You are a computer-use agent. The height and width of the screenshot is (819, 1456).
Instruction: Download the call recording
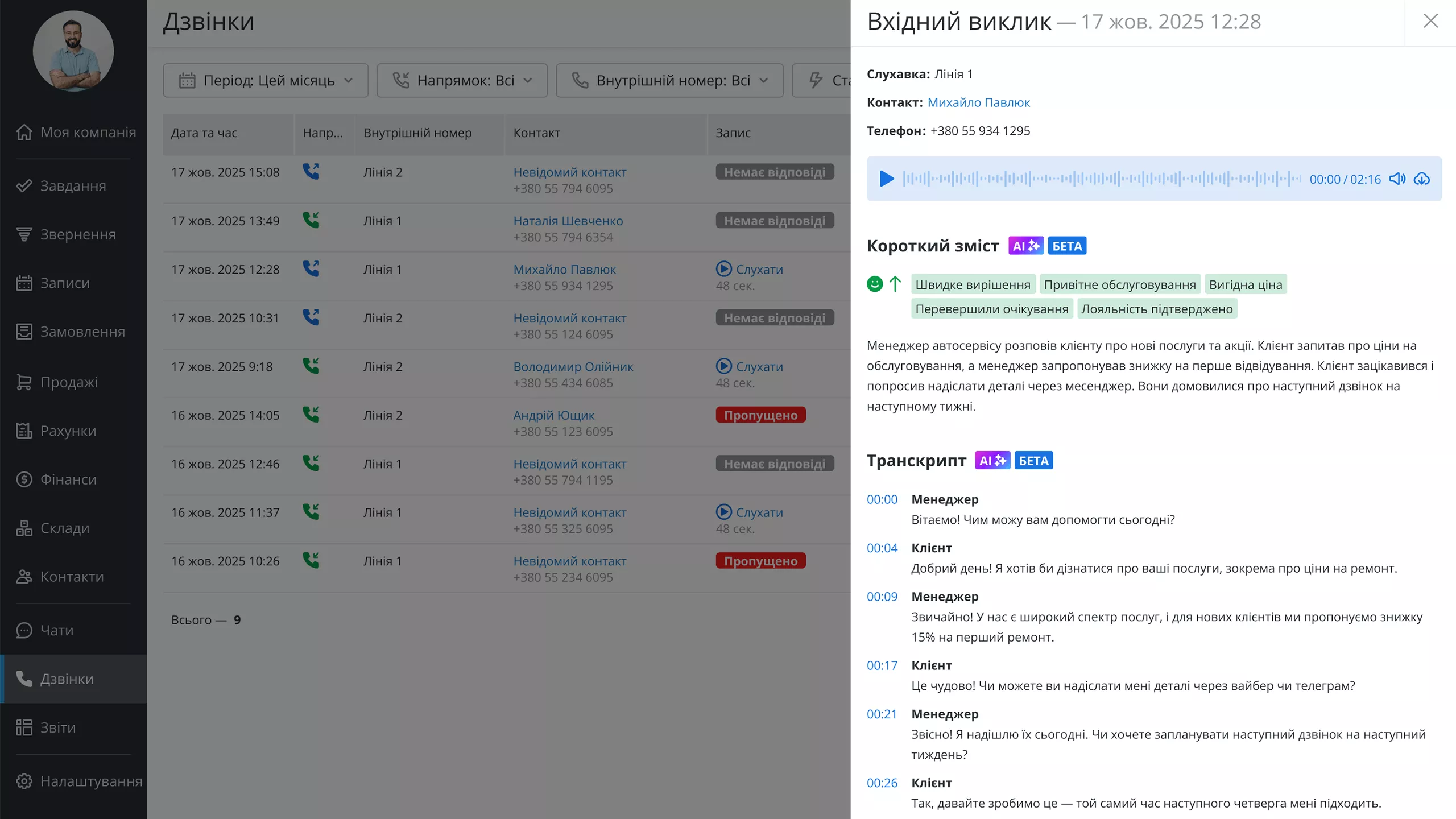tap(1422, 179)
